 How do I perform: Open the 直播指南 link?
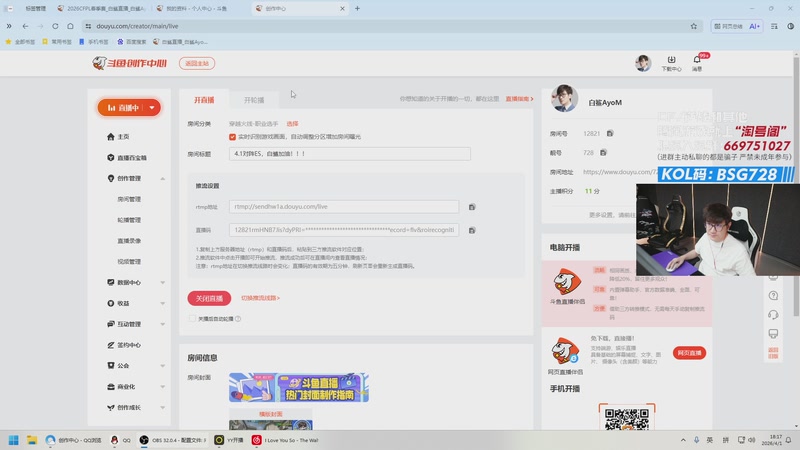[519, 99]
